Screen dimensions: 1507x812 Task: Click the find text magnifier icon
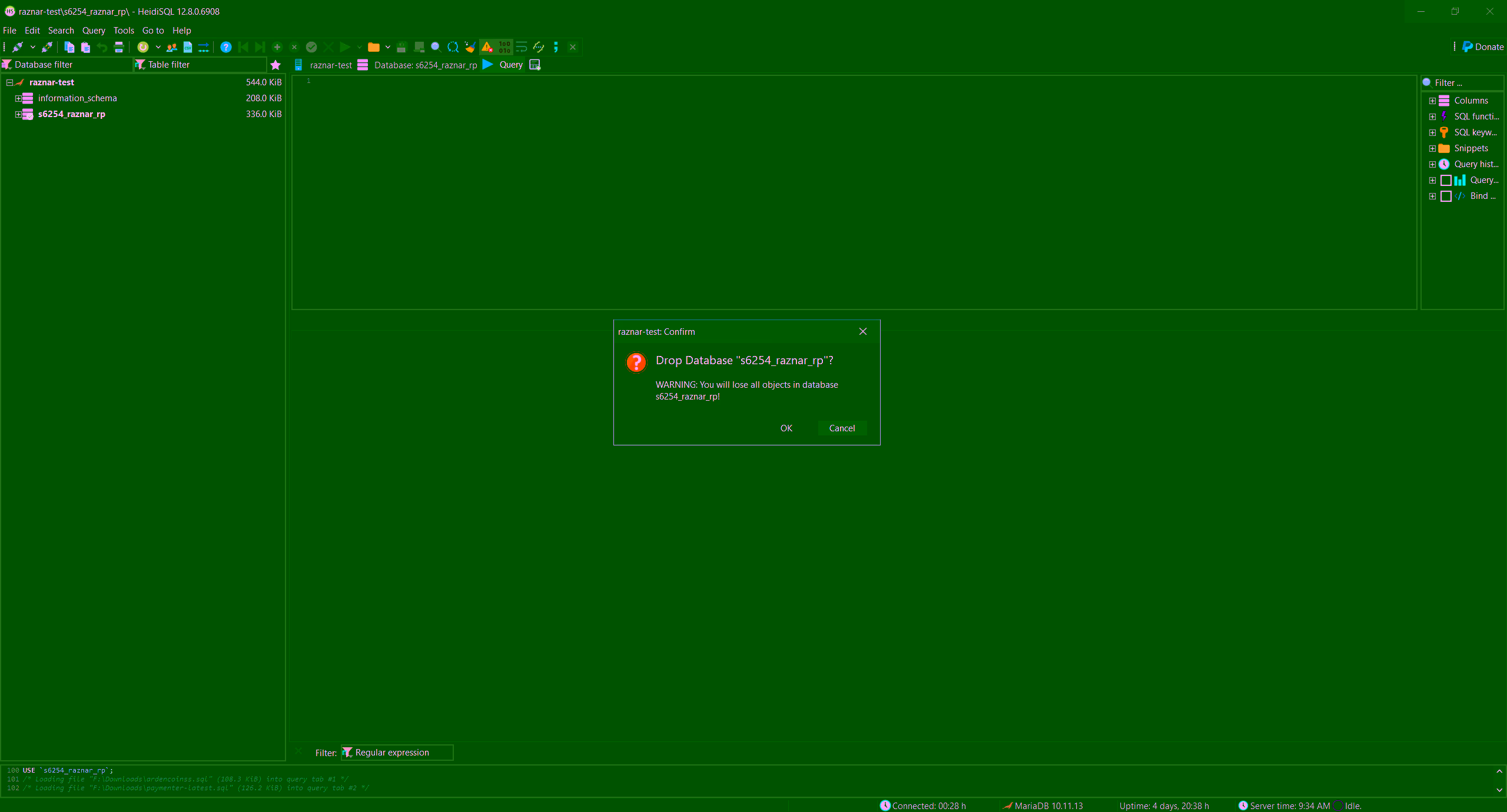(x=436, y=47)
